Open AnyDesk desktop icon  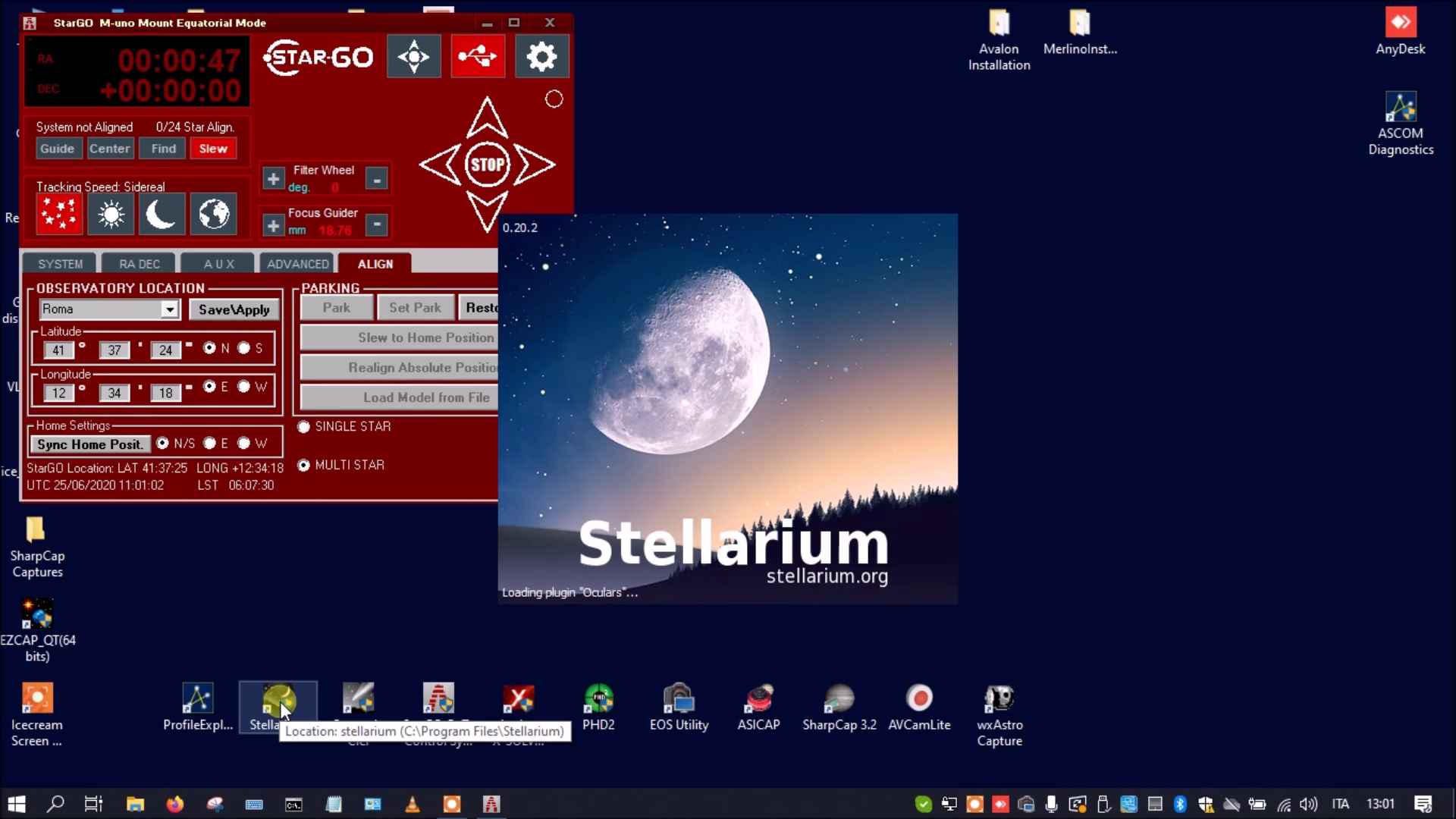coord(1401,31)
